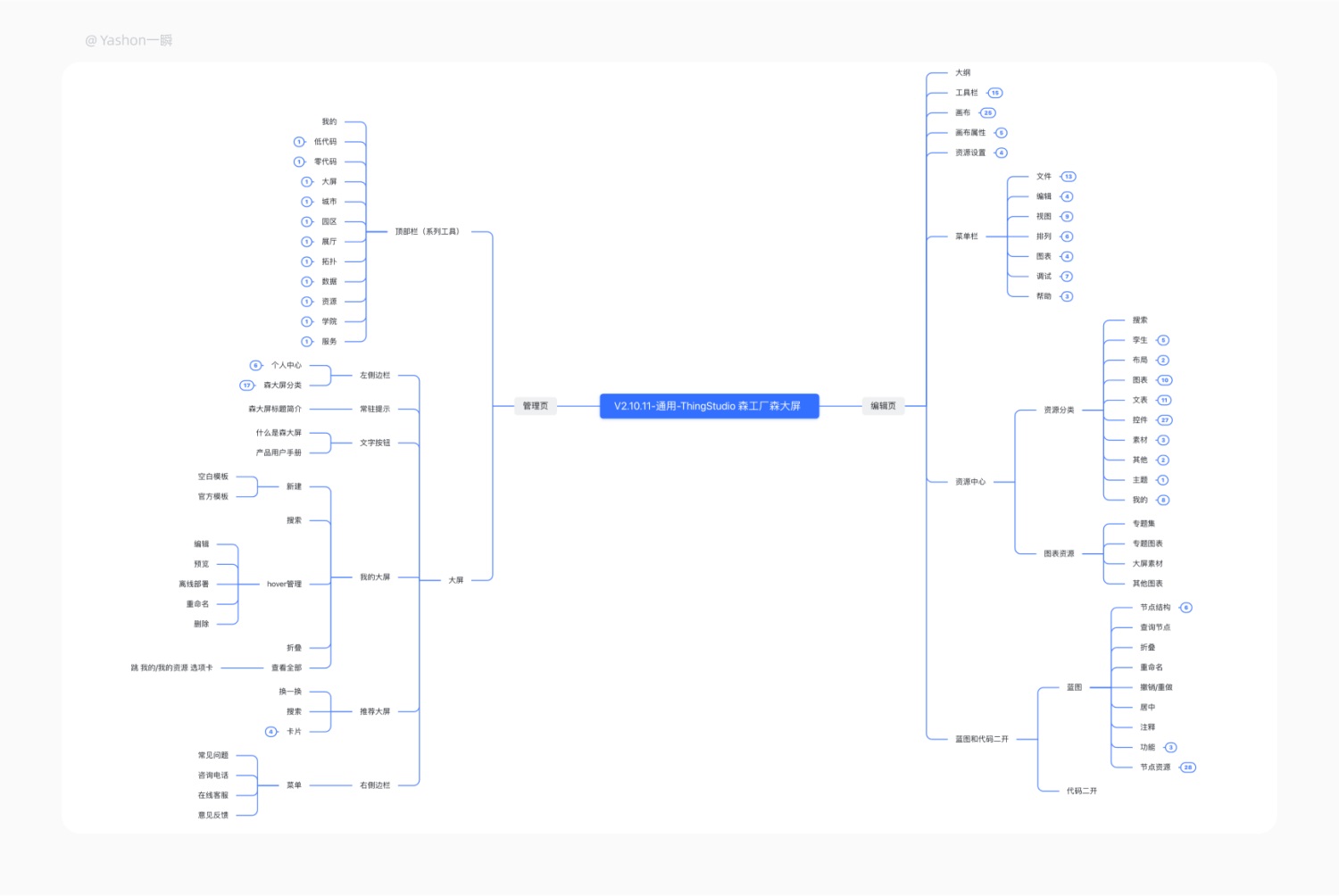The image size is (1339, 896).
Task: Click the 官方模板 leaf text
Action: 213,496
